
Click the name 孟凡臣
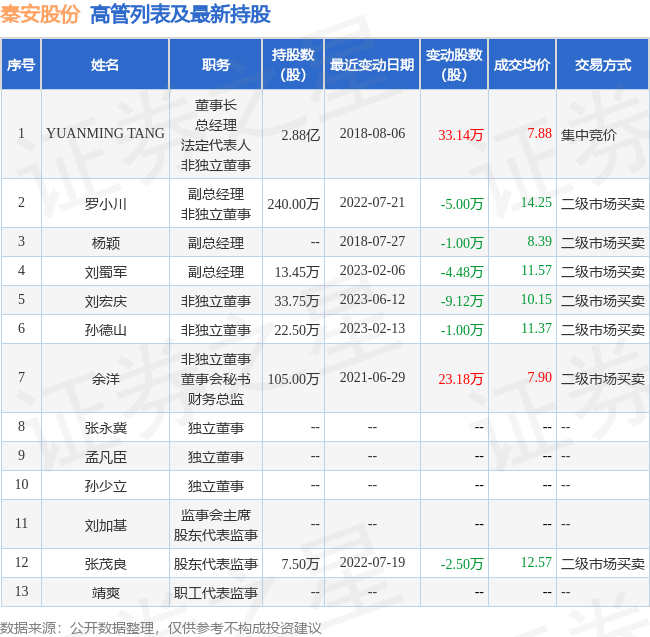pyautogui.click(x=105, y=457)
